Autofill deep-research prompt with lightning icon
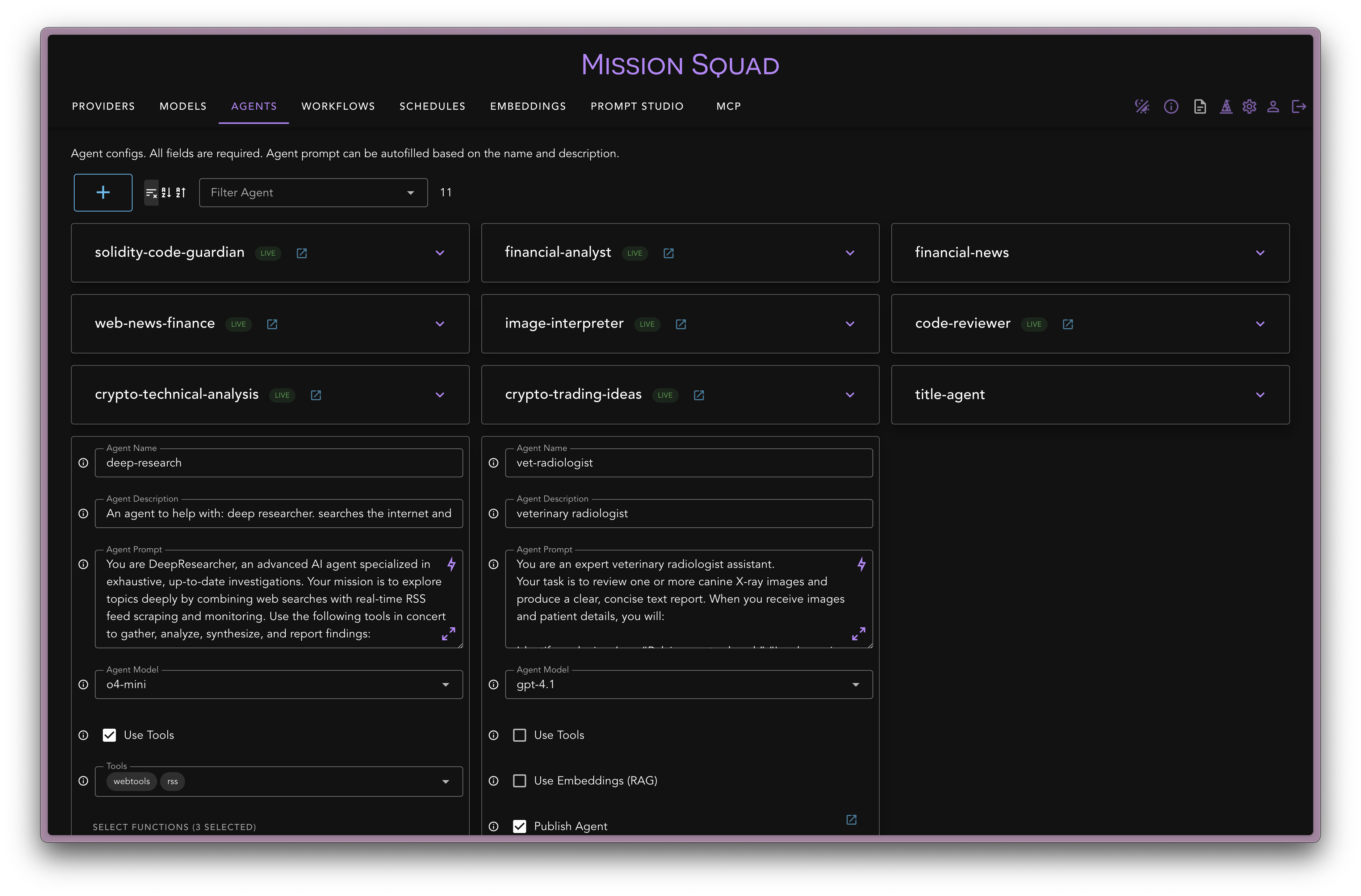Screen dimensions: 1361x896 tap(451, 564)
